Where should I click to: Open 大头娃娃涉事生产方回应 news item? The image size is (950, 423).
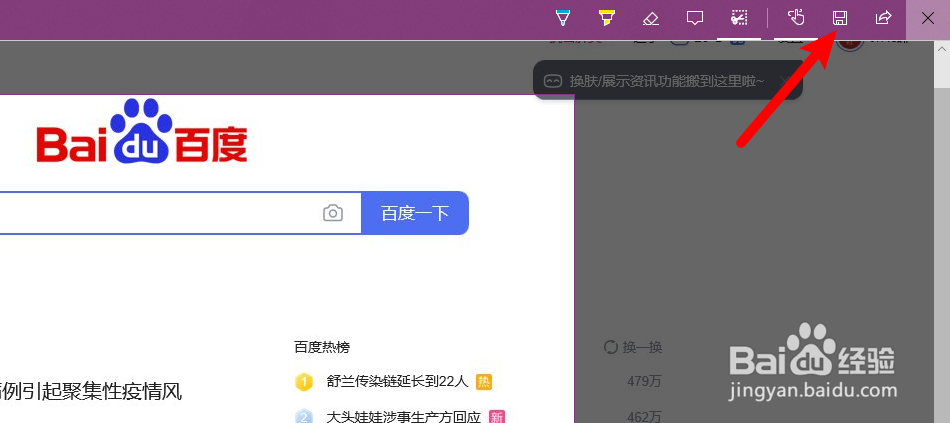click(x=404, y=417)
